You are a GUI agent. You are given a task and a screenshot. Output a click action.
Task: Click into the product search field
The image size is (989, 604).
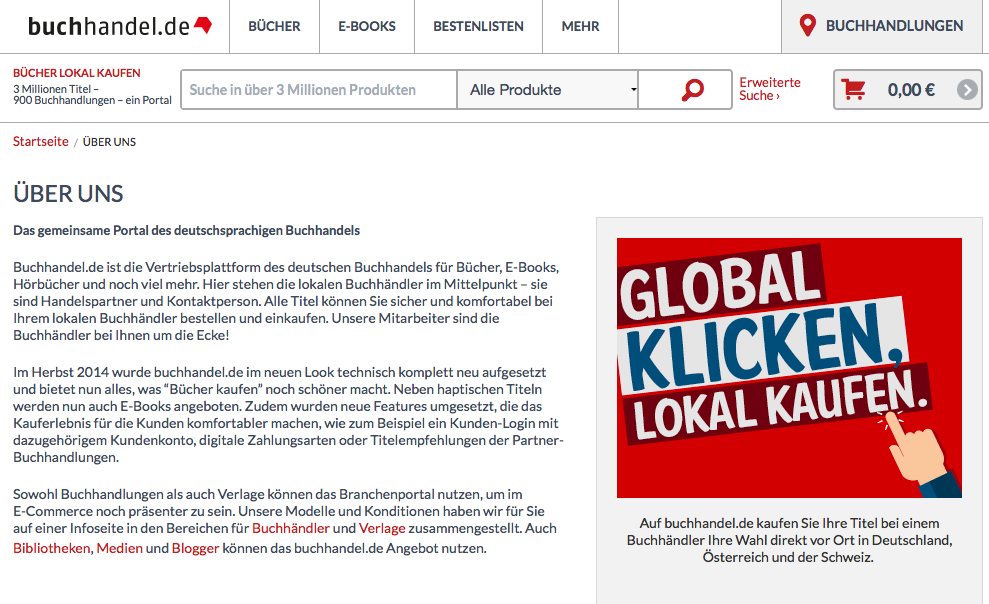tap(318, 90)
